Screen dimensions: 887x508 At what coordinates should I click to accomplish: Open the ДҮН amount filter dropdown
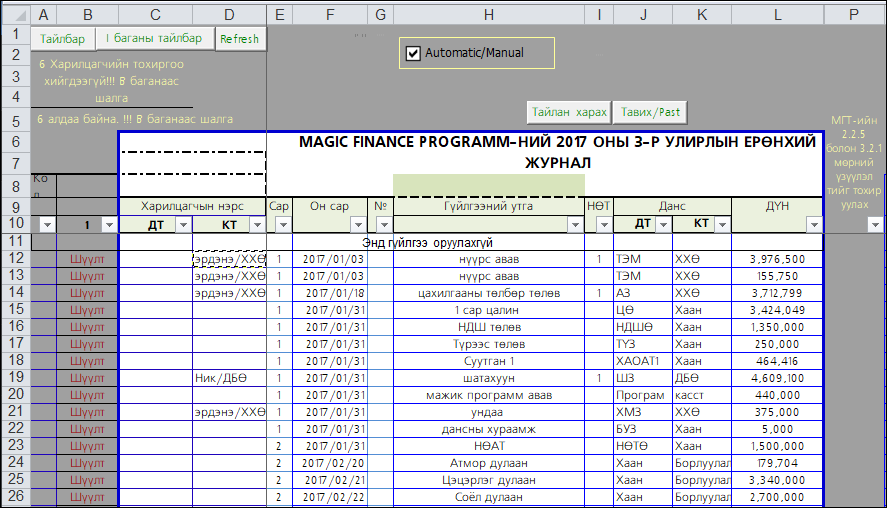coord(814,225)
